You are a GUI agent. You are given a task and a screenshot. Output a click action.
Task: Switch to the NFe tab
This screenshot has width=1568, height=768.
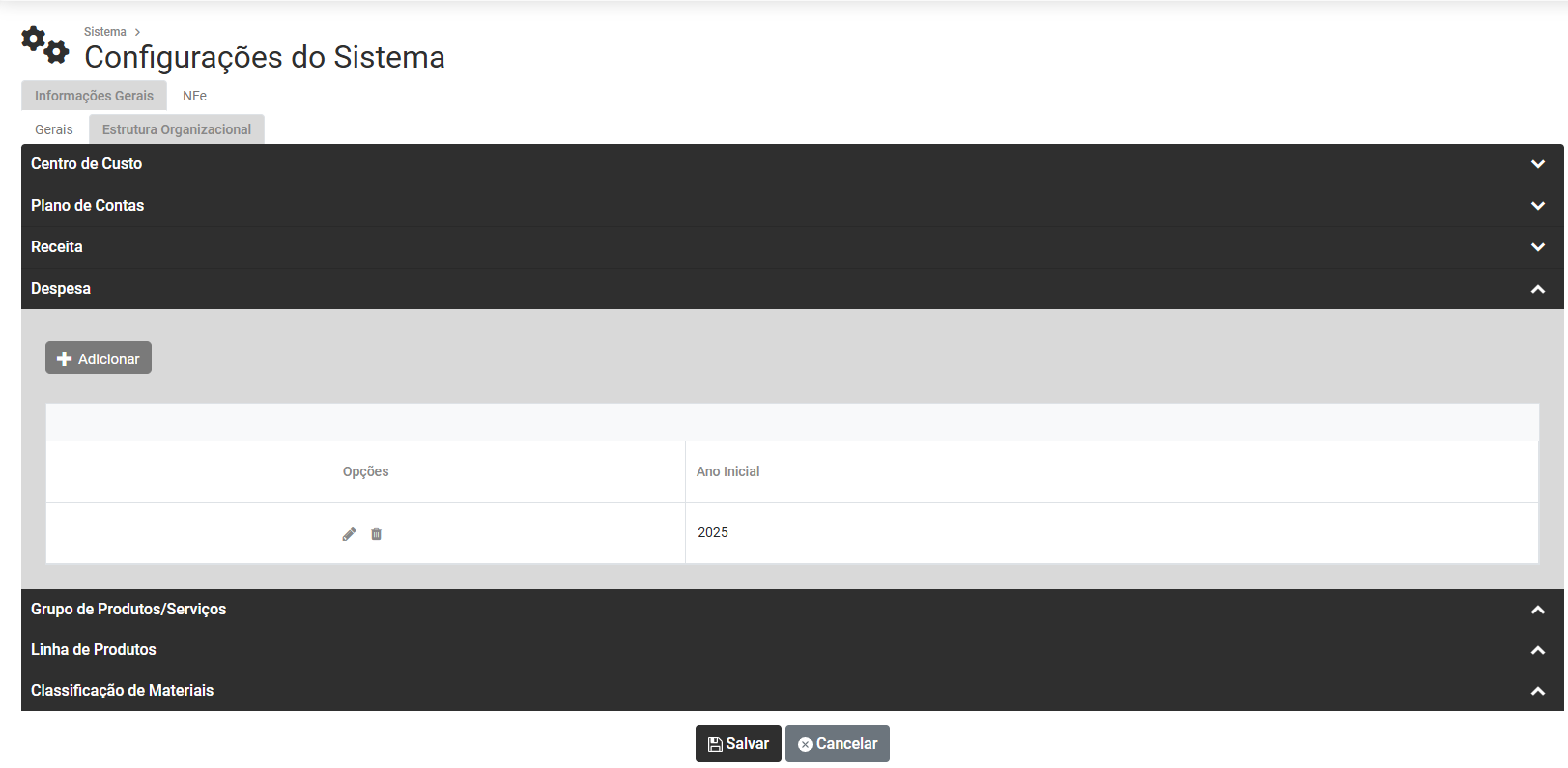[x=194, y=96]
